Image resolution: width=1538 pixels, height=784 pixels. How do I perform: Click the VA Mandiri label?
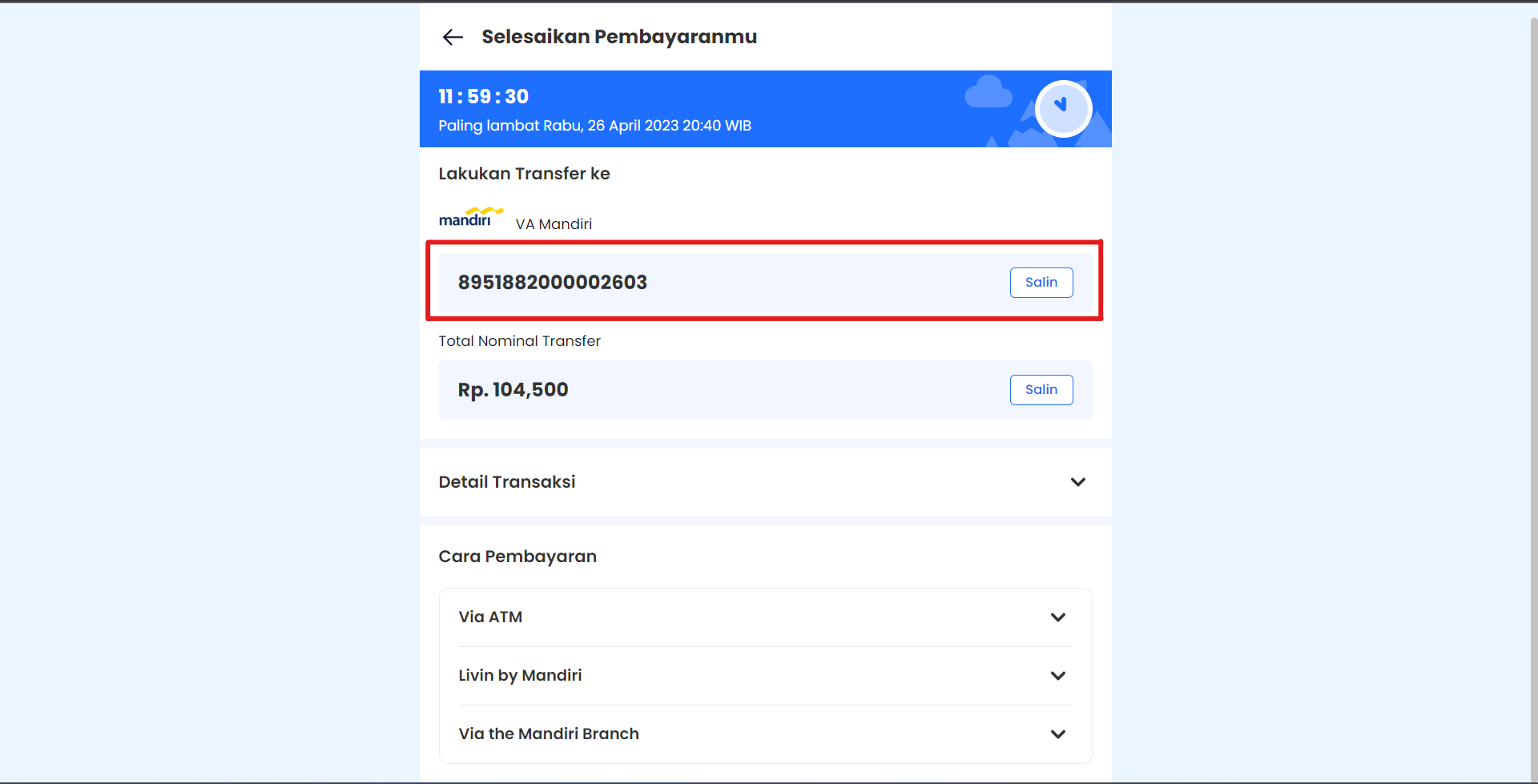click(x=554, y=224)
